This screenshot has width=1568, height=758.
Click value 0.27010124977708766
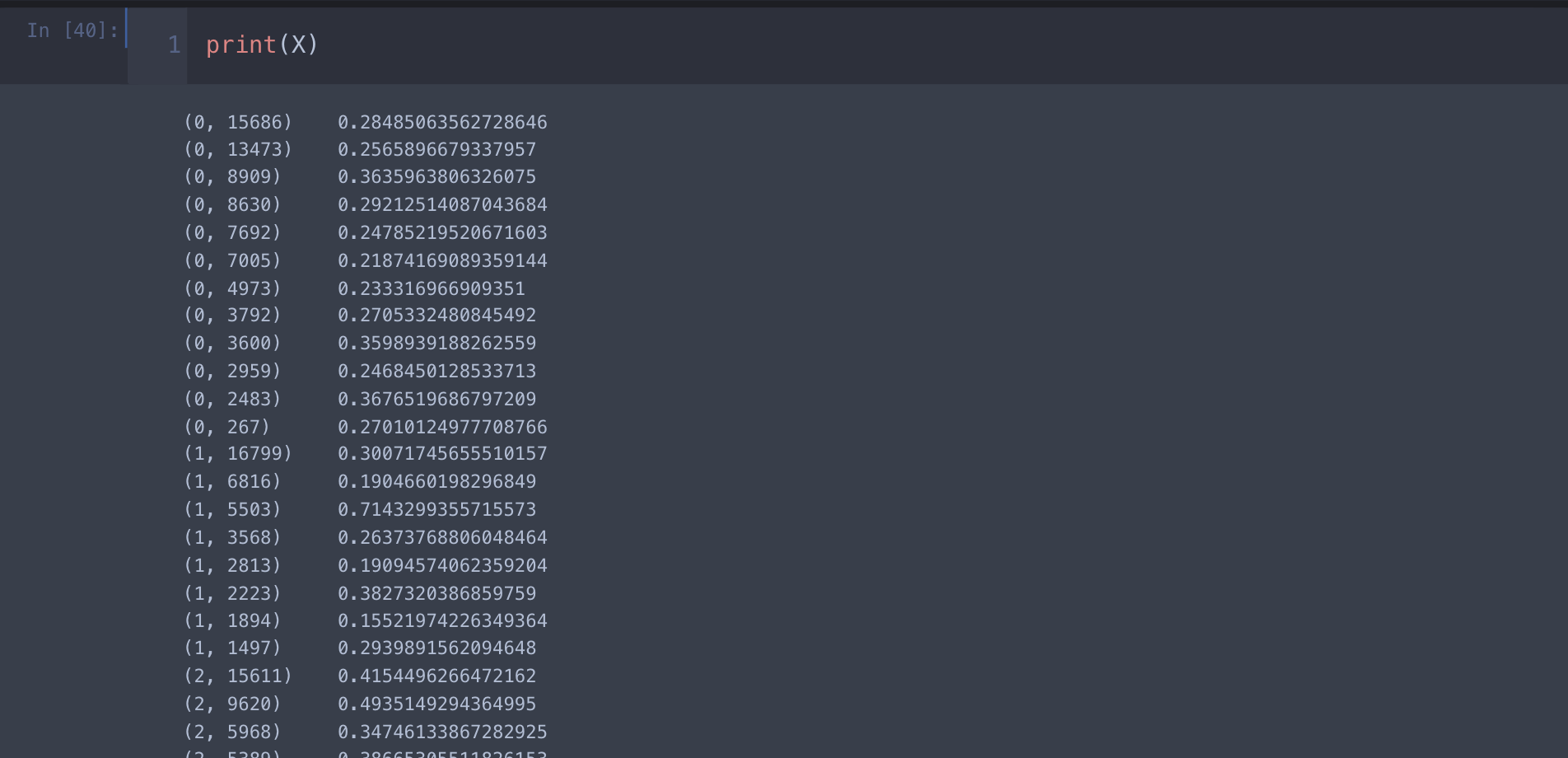pos(442,428)
